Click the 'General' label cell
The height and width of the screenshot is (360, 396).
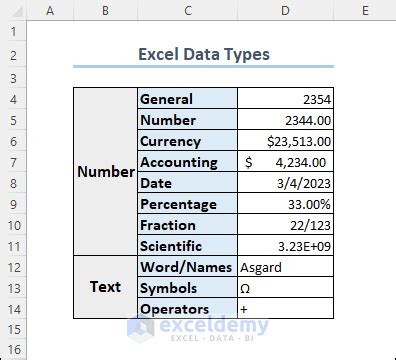tap(188, 99)
